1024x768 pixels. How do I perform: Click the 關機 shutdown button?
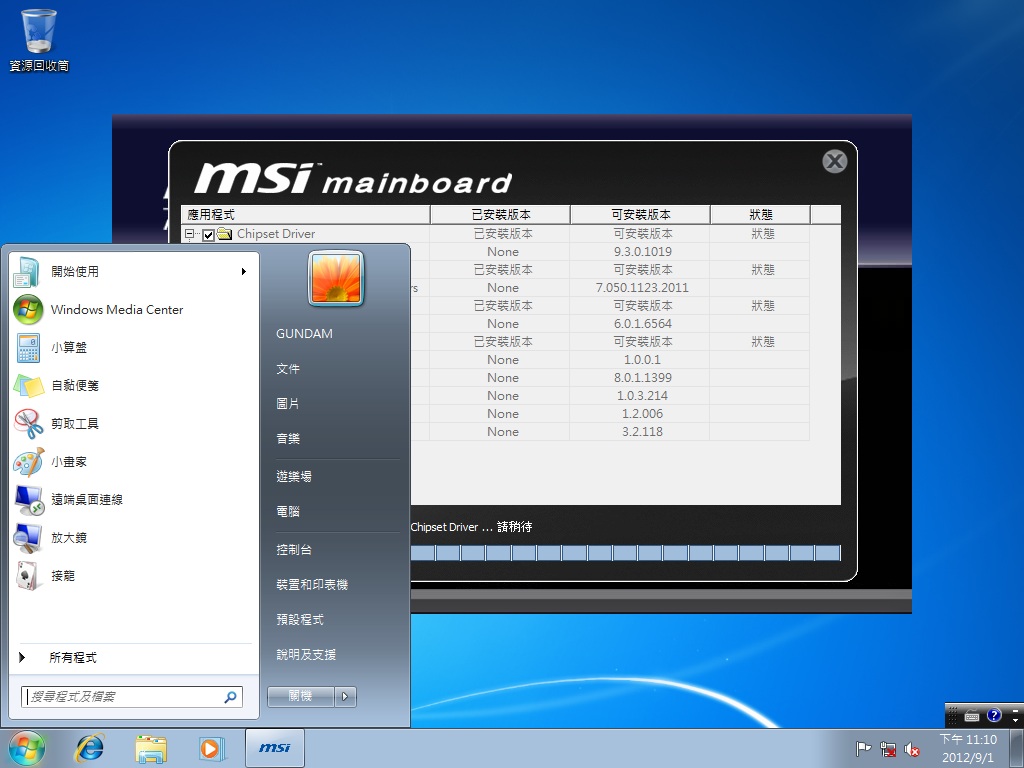pos(301,697)
